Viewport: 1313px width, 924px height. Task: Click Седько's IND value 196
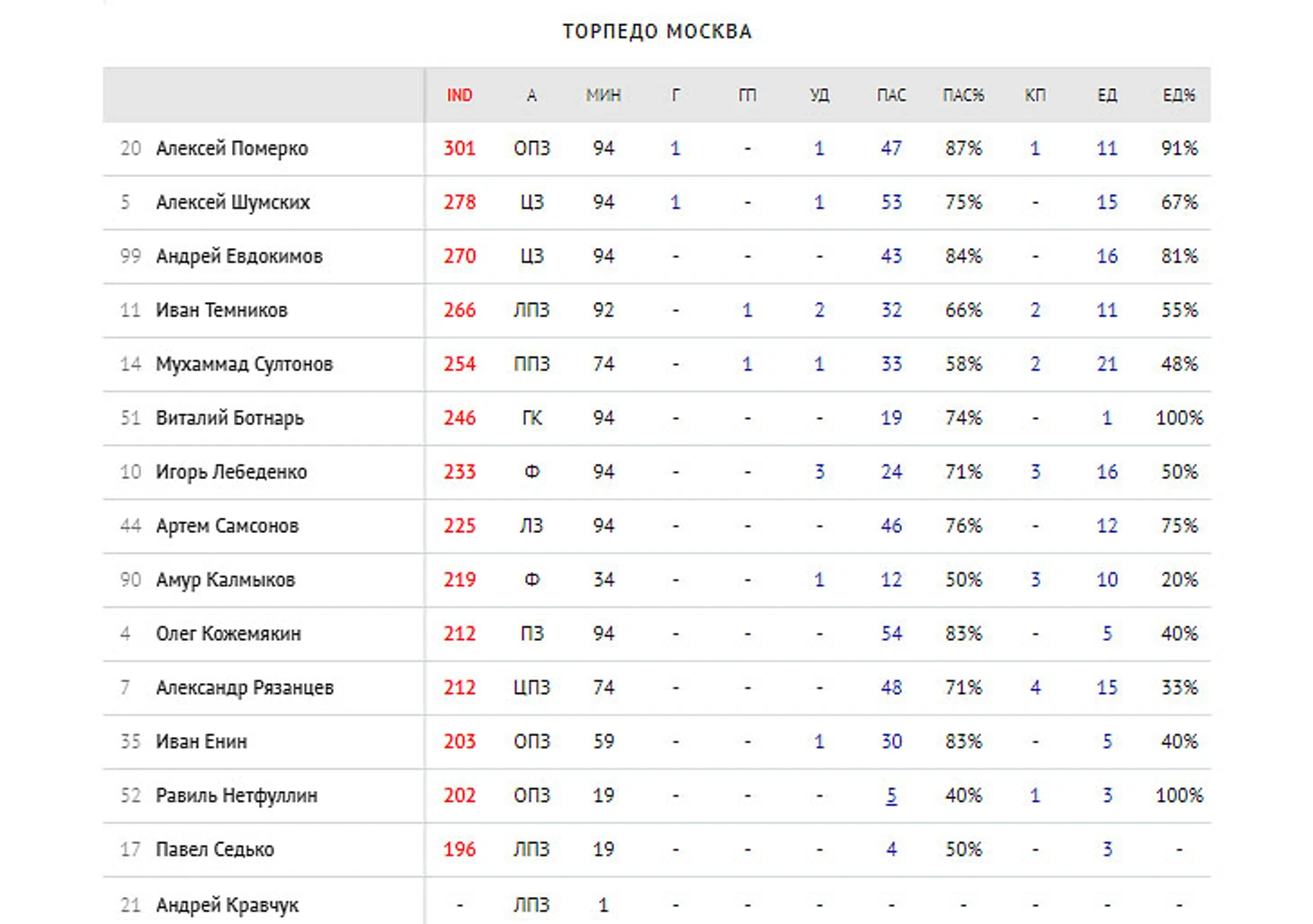click(x=460, y=849)
